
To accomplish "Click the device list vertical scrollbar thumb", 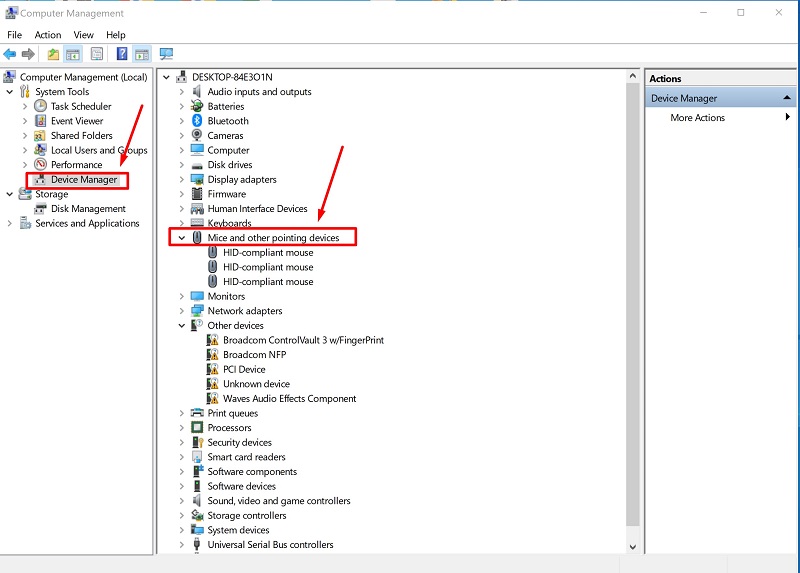I will (x=633, y=304).
